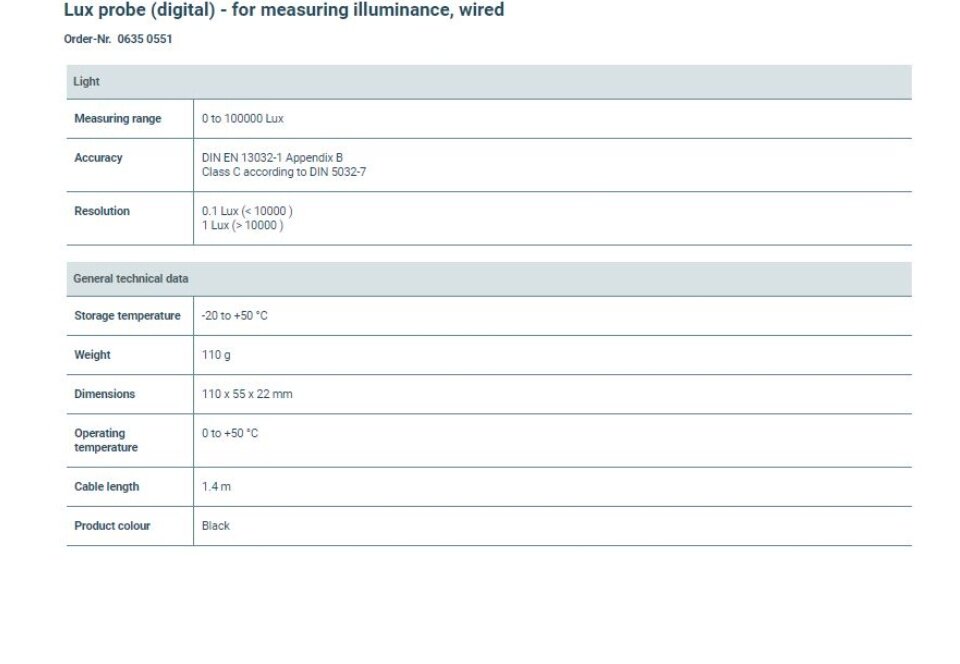Select the 0.1 Lux (< 10000) value

(x=247, y=211)
